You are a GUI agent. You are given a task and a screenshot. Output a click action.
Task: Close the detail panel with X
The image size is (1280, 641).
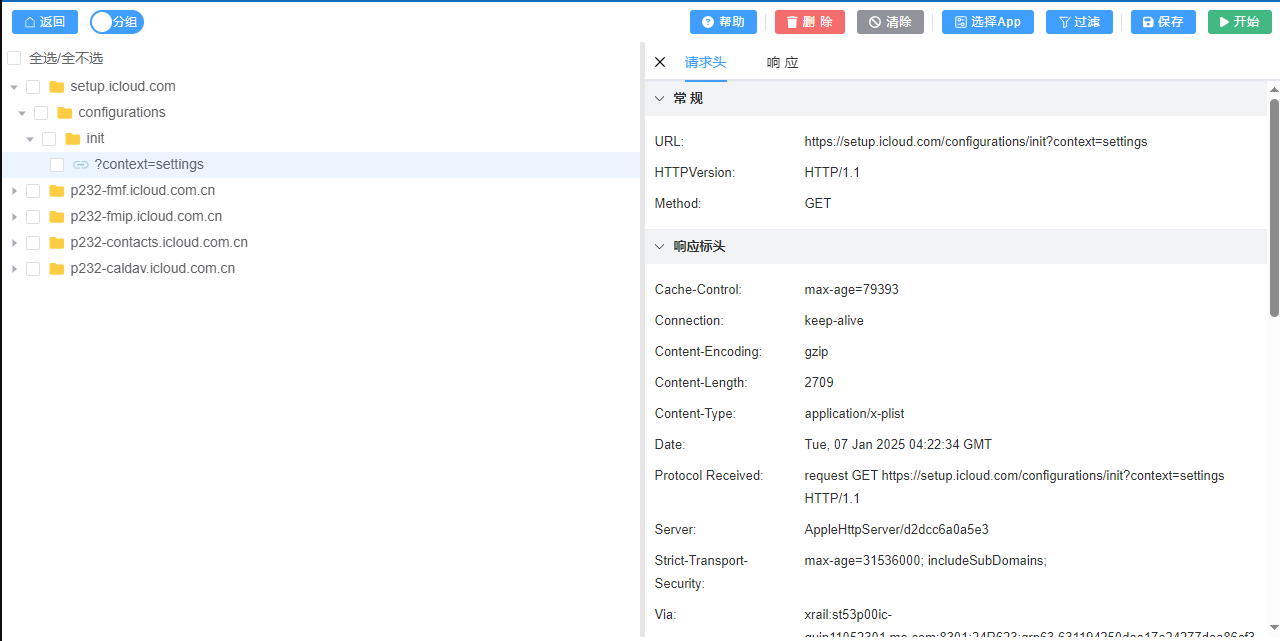(660, 62)
